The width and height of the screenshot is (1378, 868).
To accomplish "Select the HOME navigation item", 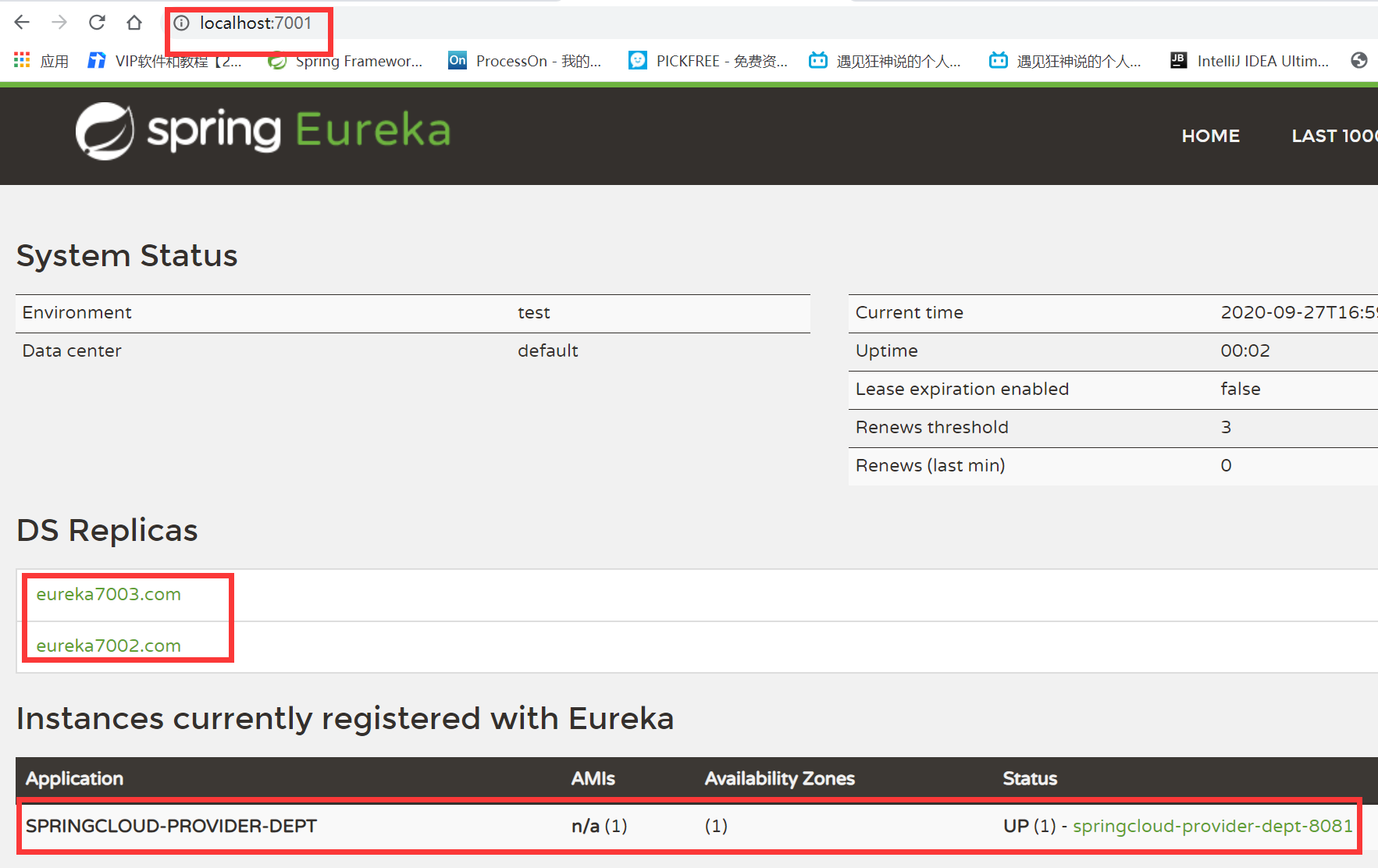I will (x=1210, y=136).
